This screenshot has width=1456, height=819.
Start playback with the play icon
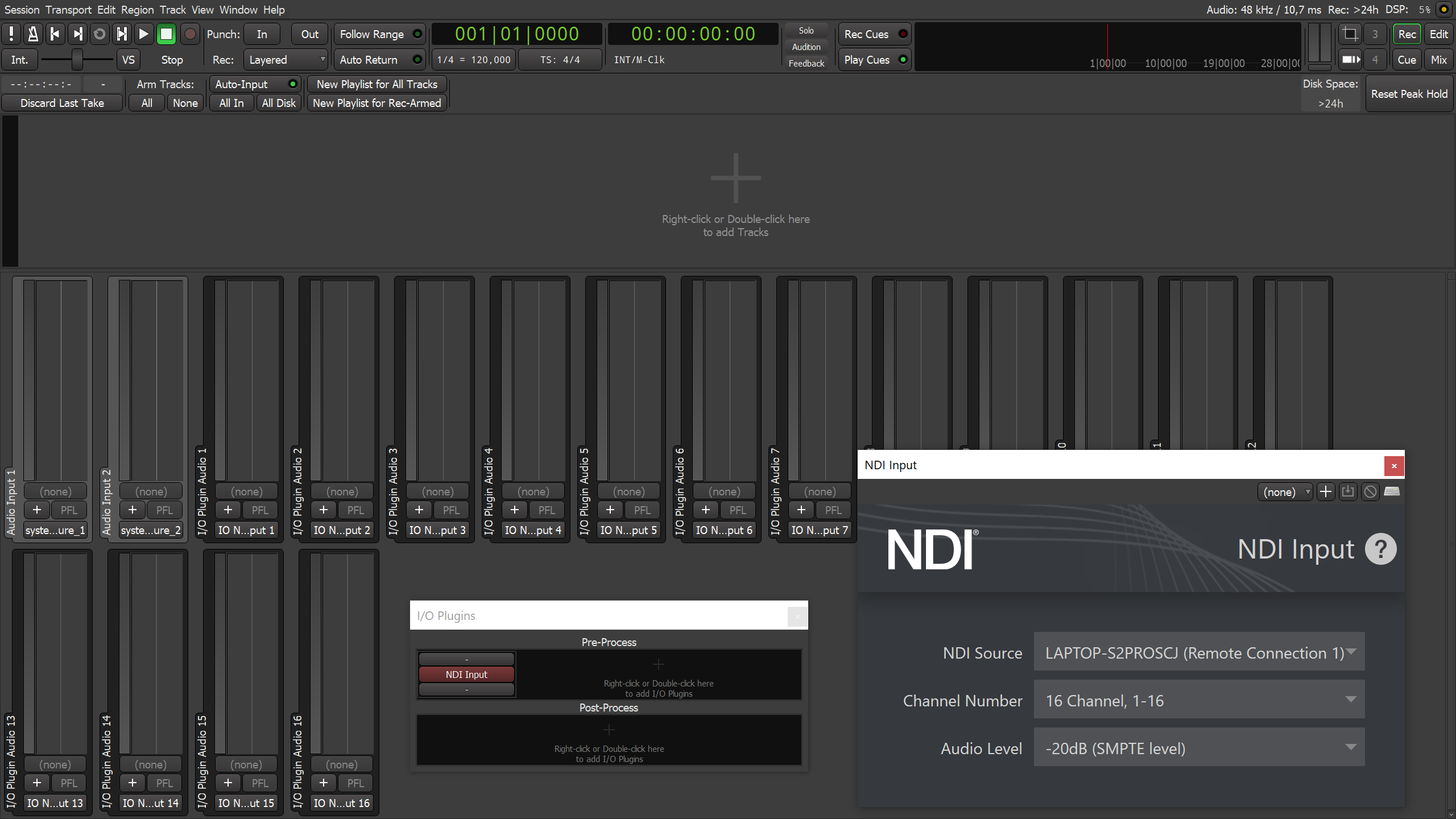coord(144,34)
